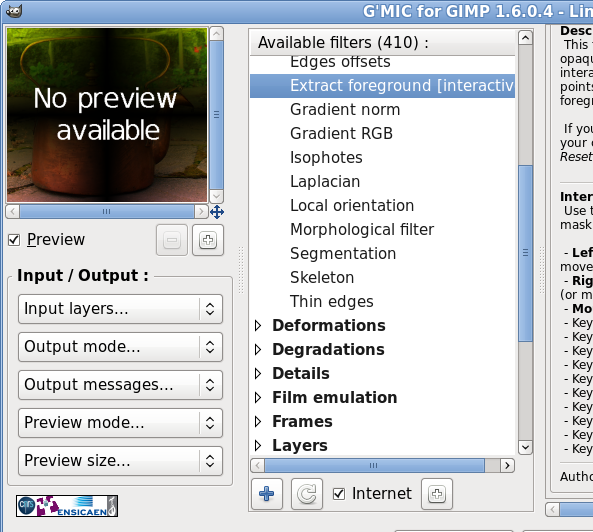Click the zoom in preview button
Viewport: 593px width, 532px height.
[x=208, y=240]
